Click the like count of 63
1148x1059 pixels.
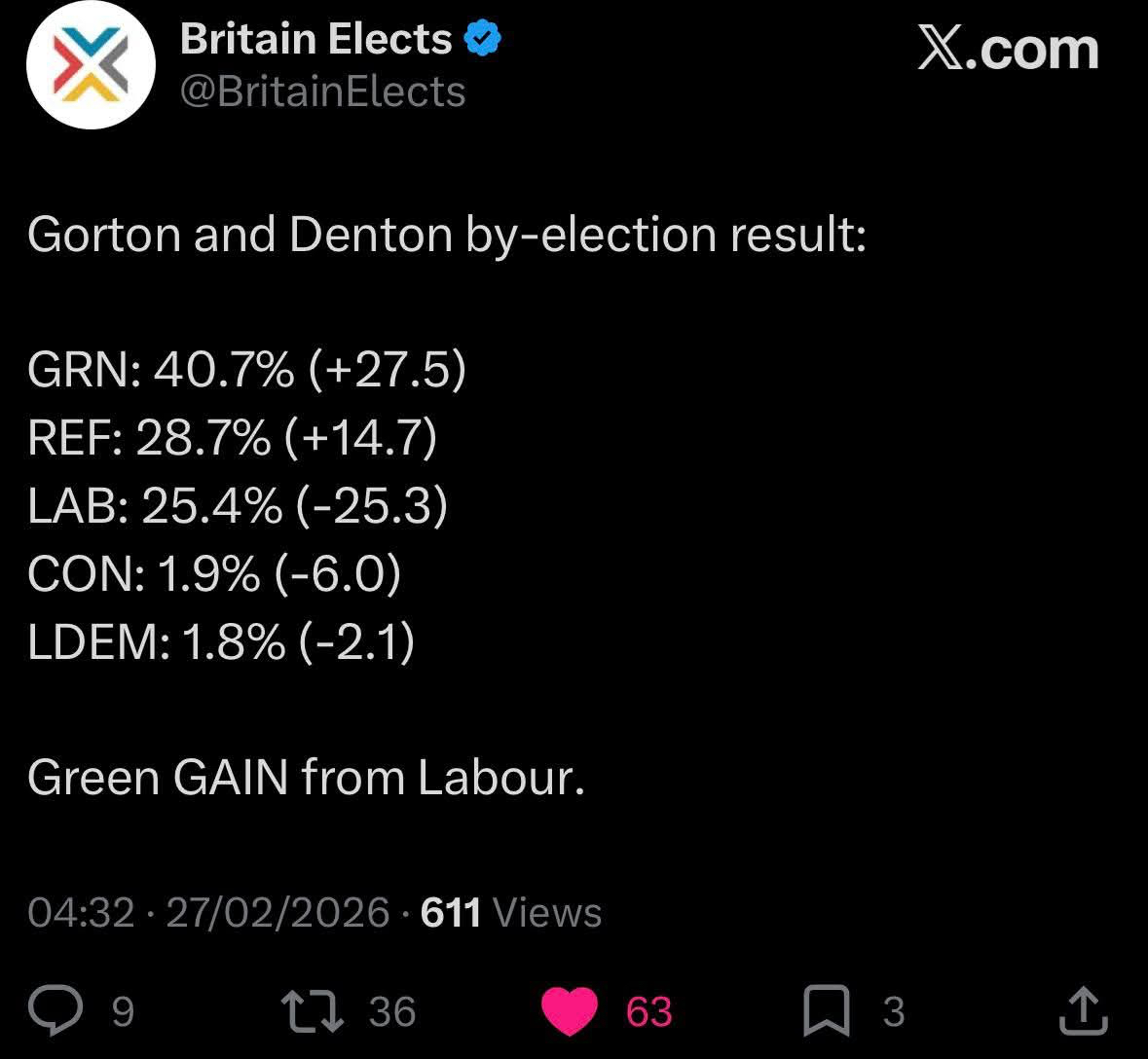tap(649, 1012)
